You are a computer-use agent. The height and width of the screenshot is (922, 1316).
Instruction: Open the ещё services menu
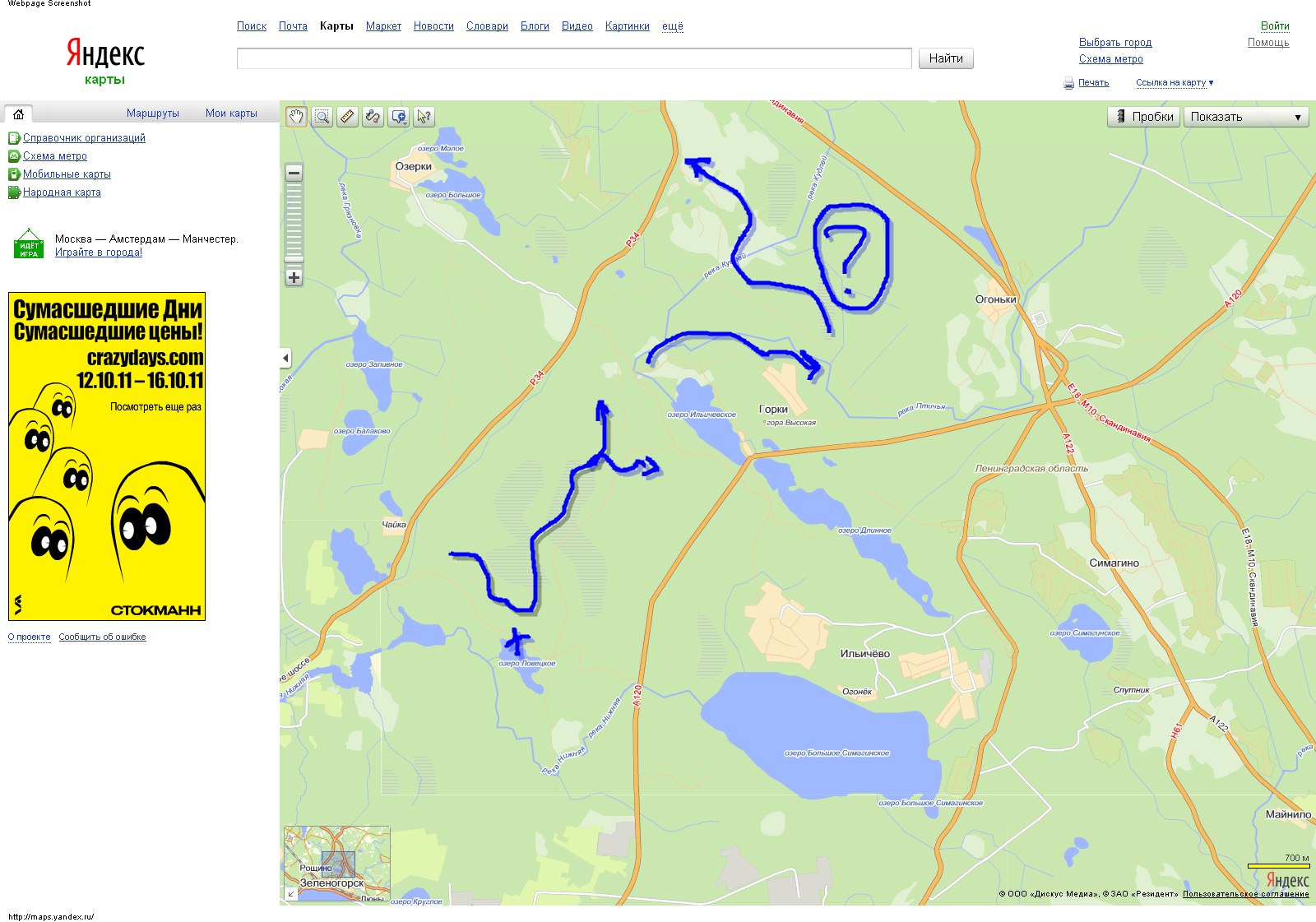click(672, 26)
